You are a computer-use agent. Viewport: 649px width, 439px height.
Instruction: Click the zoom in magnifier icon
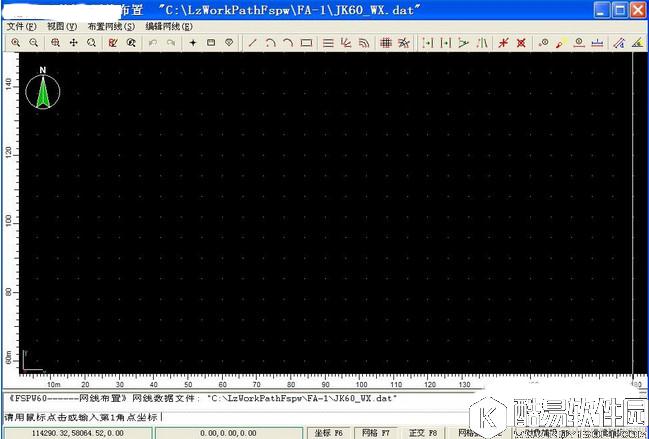[x=16, y=43]
